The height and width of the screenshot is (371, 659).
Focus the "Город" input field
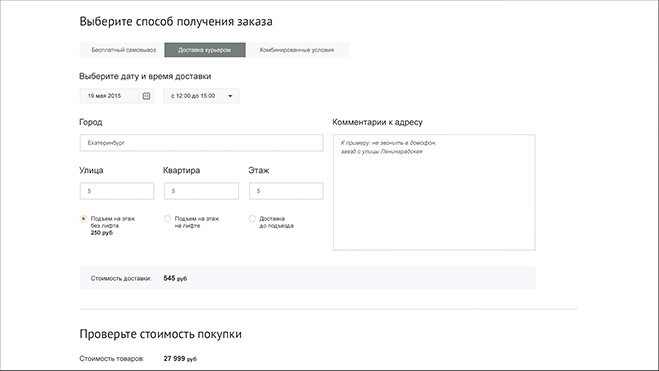[x=201, y=143]
